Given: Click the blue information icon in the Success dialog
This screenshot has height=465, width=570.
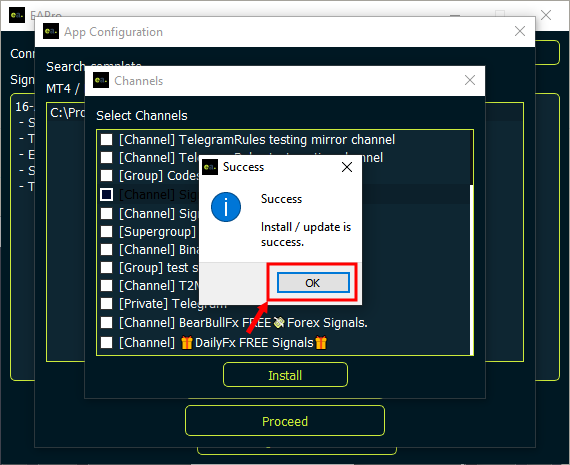Looking at the screenshot, I should pyautogui.click(x=226, y=207).
